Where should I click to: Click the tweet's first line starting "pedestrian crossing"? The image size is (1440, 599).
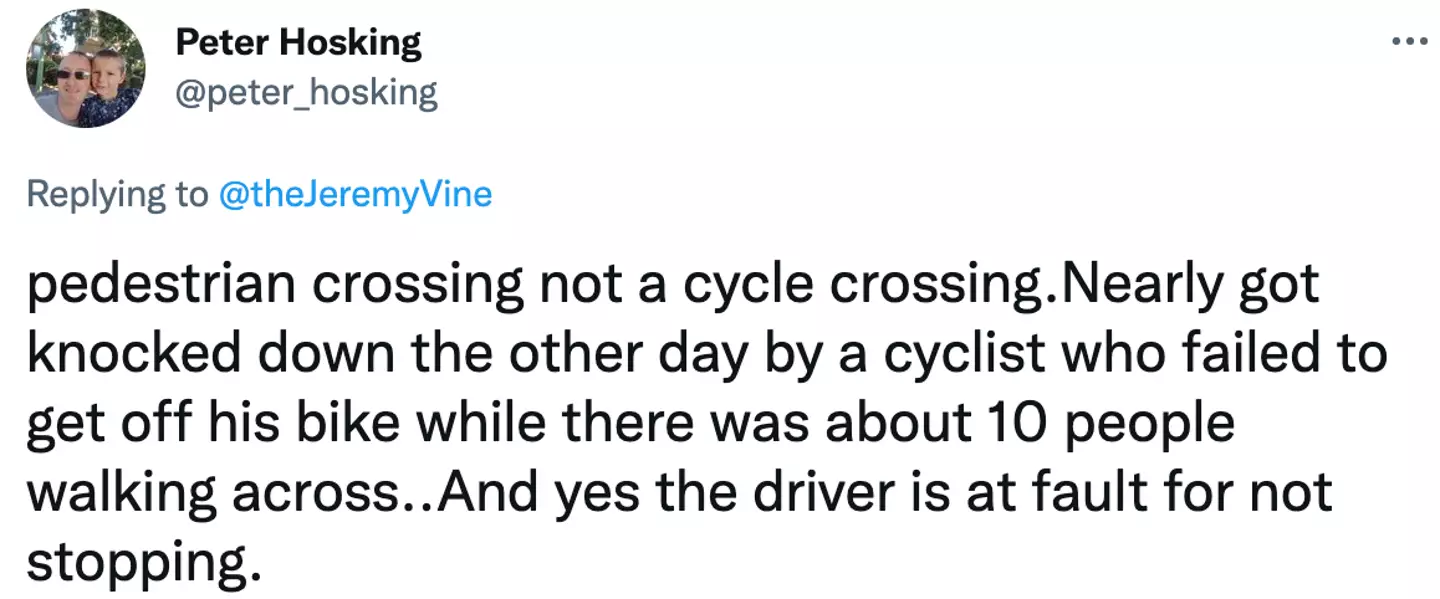pyautogui.click(x=672, y=287)
